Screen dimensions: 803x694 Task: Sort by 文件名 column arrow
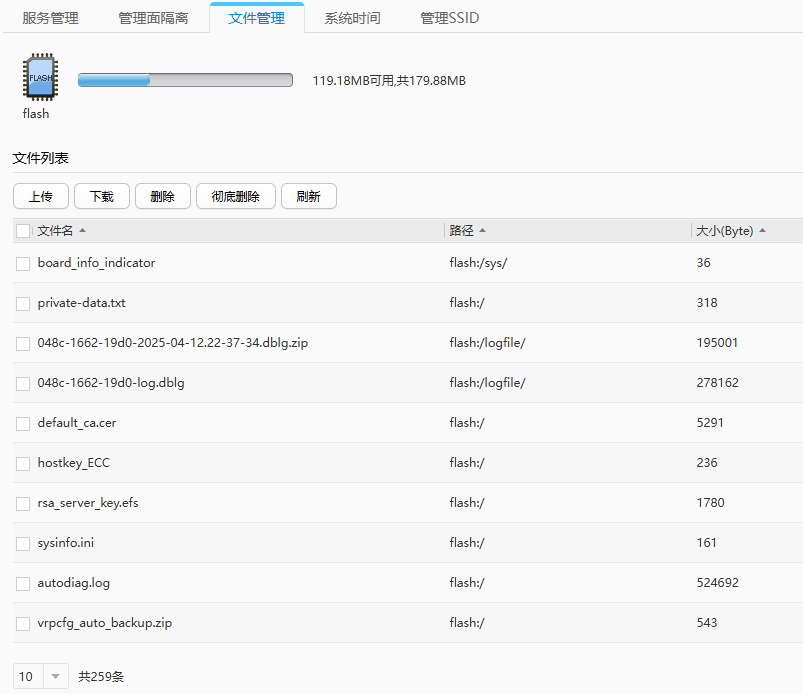[82, 231]
